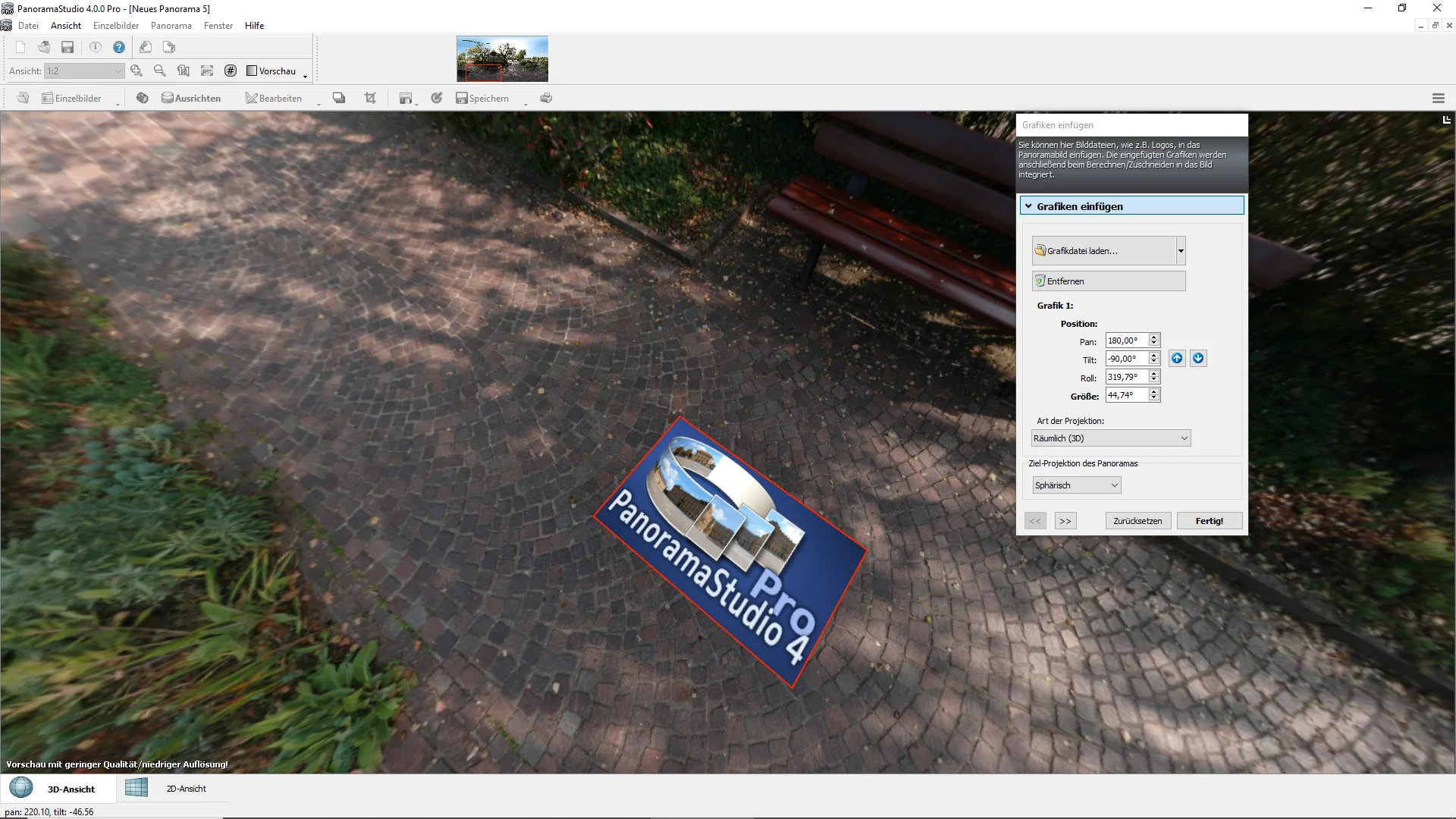Zoom out with minus magnifier

[x=160, y=71]
